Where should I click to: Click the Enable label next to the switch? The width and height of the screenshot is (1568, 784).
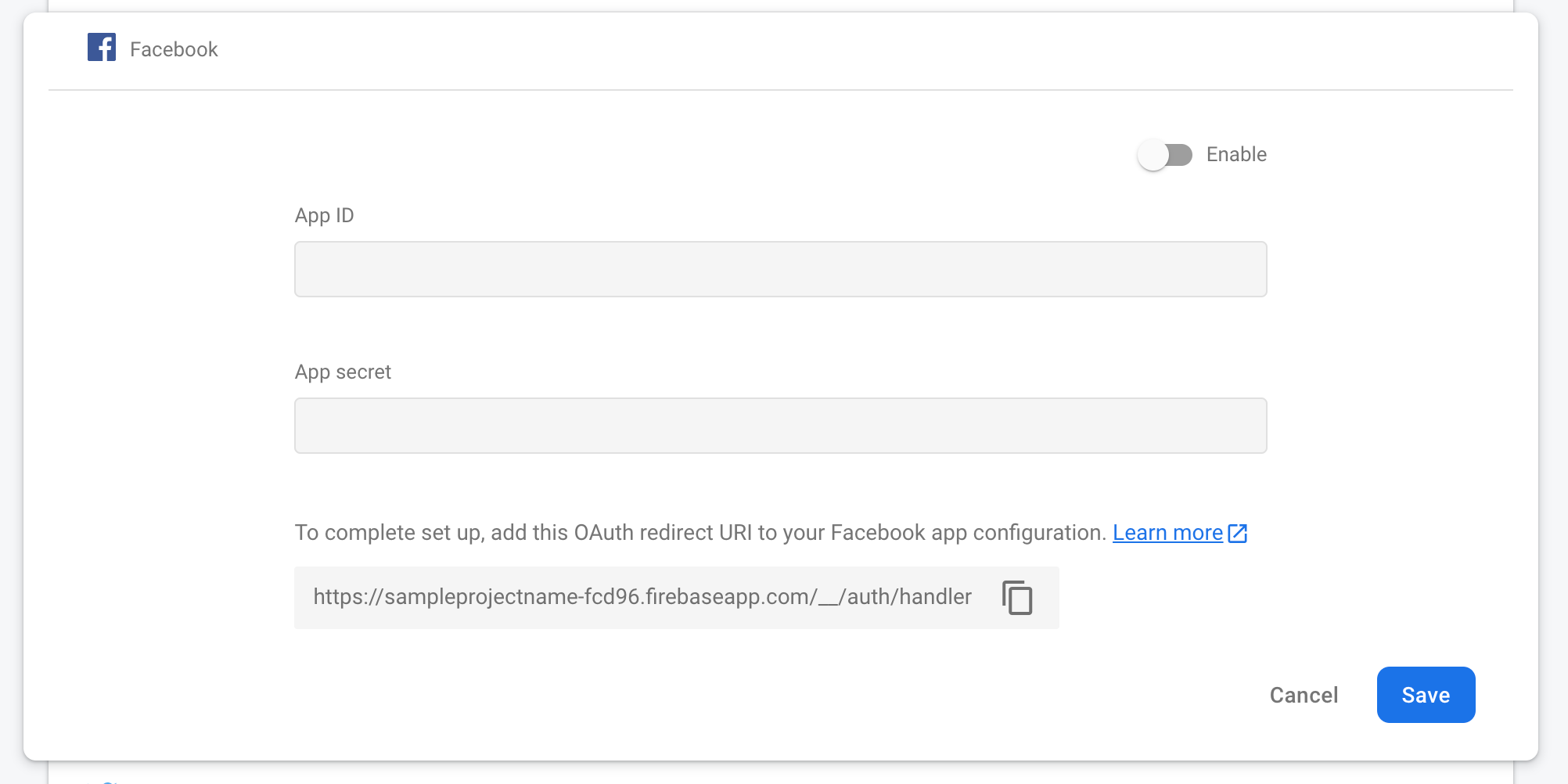coord(1237,154)
